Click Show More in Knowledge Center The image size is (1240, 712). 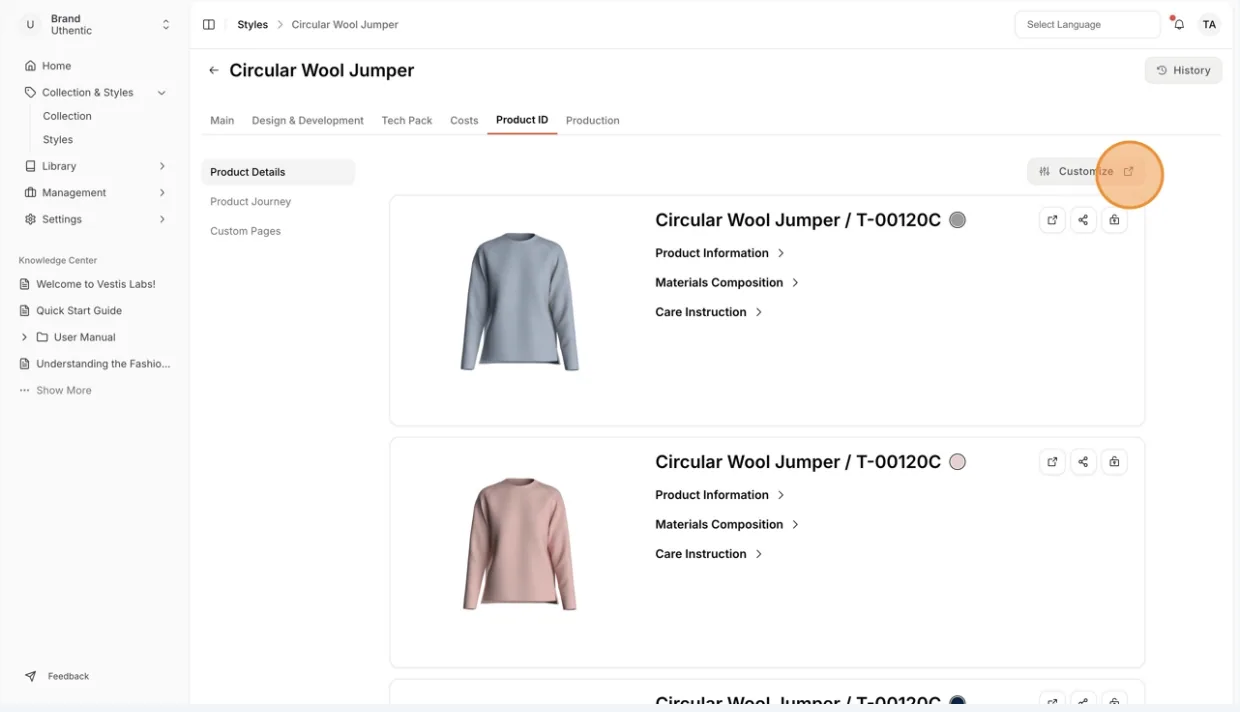[x=64, y=391]
